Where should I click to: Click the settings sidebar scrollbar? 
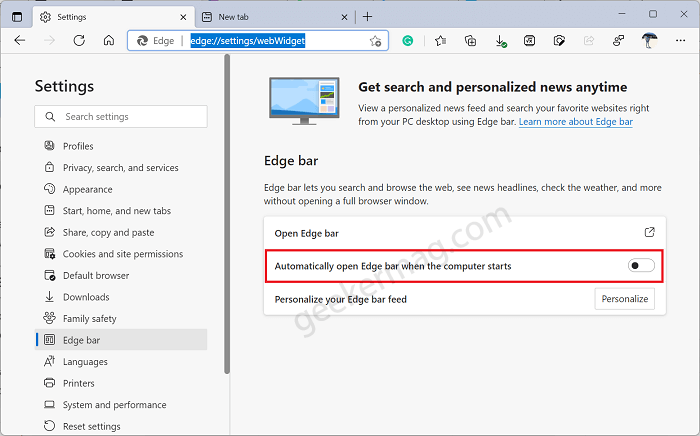227,214
